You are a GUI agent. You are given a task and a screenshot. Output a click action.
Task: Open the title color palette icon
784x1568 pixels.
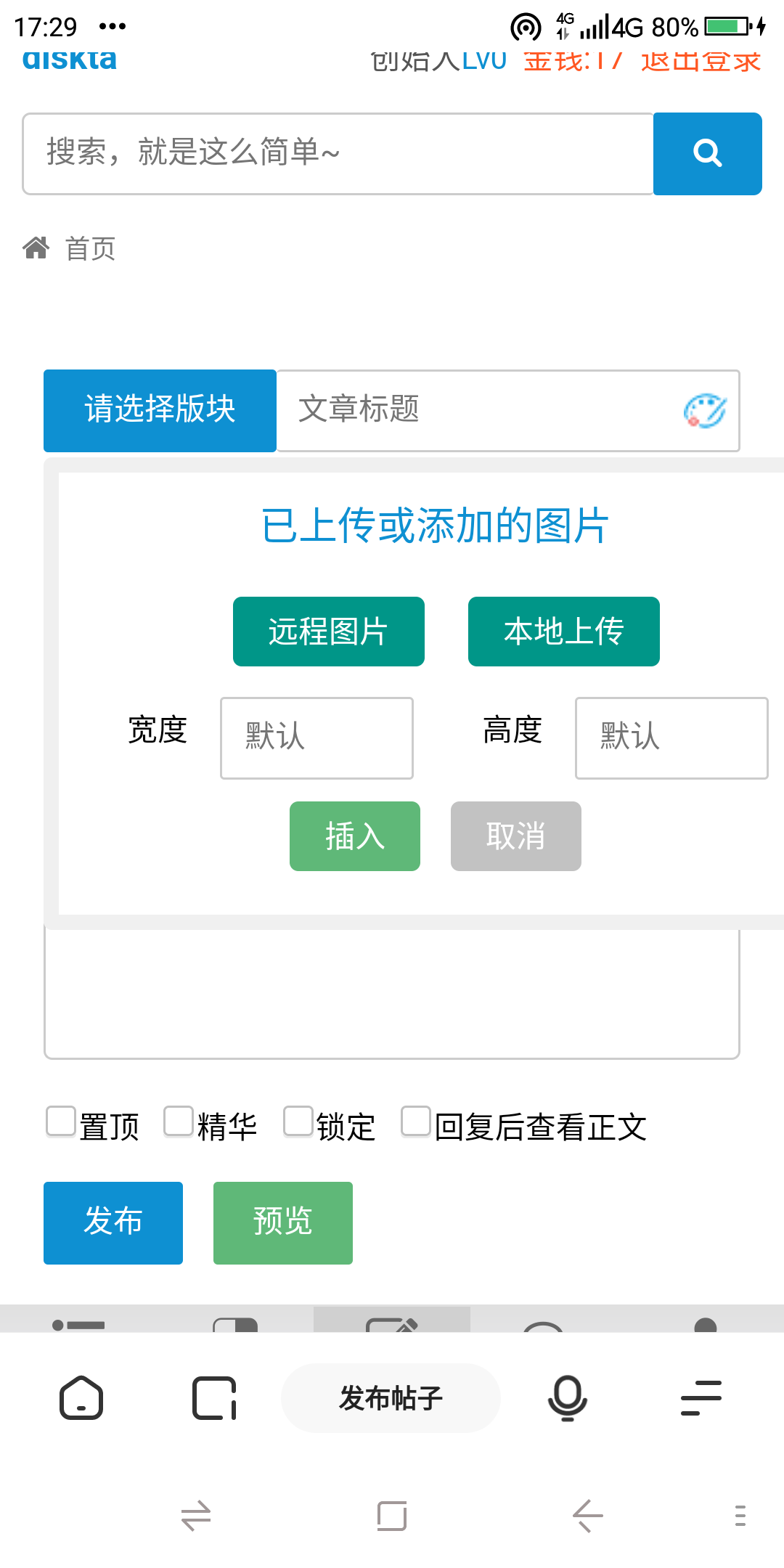click(705, 411)
